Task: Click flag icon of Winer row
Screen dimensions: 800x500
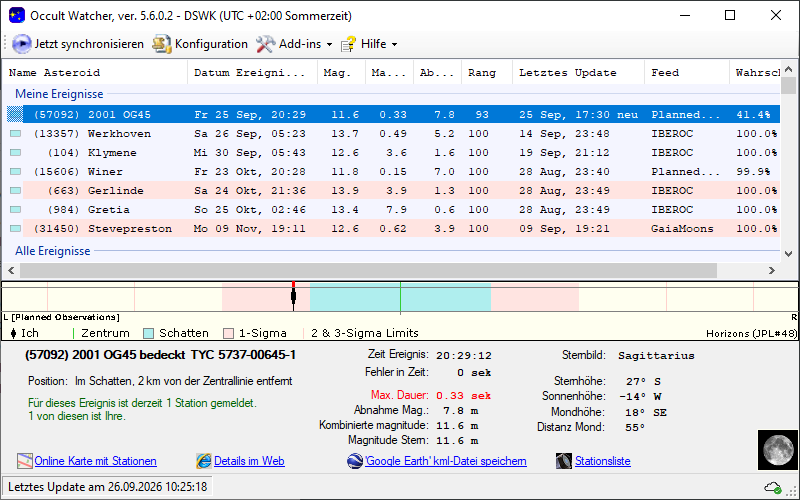Action: [15, 171]
